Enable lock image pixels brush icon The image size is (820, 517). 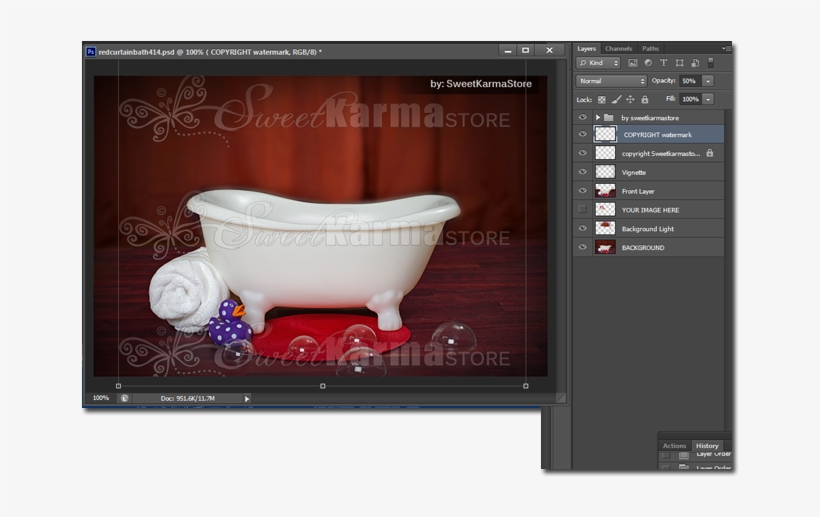click(x=616, y=99)
